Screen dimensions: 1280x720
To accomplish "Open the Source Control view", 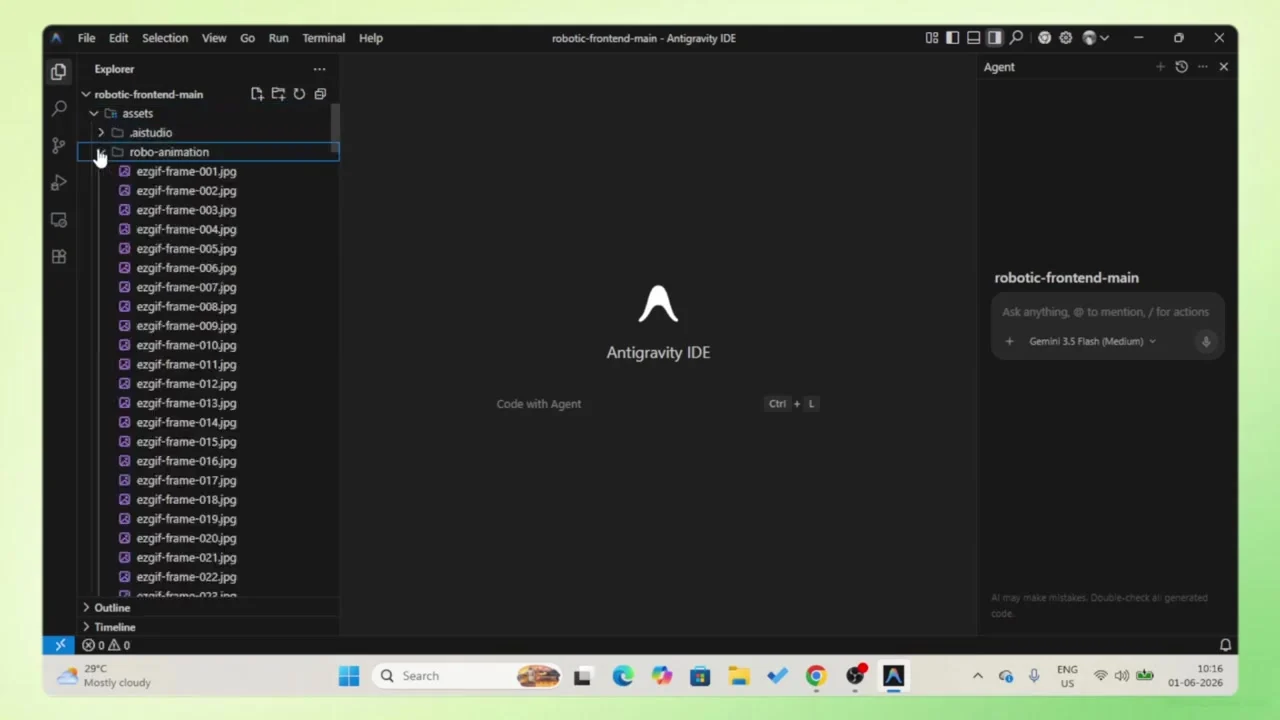I will click(59, 145).
